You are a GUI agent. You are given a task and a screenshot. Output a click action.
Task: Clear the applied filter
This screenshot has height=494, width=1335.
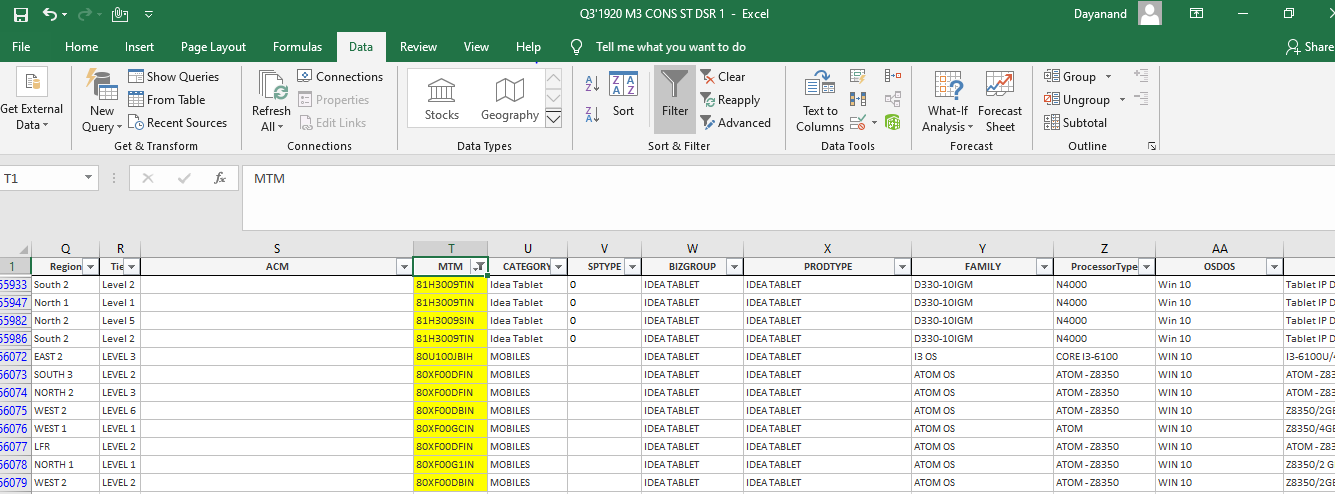point(722,76)
